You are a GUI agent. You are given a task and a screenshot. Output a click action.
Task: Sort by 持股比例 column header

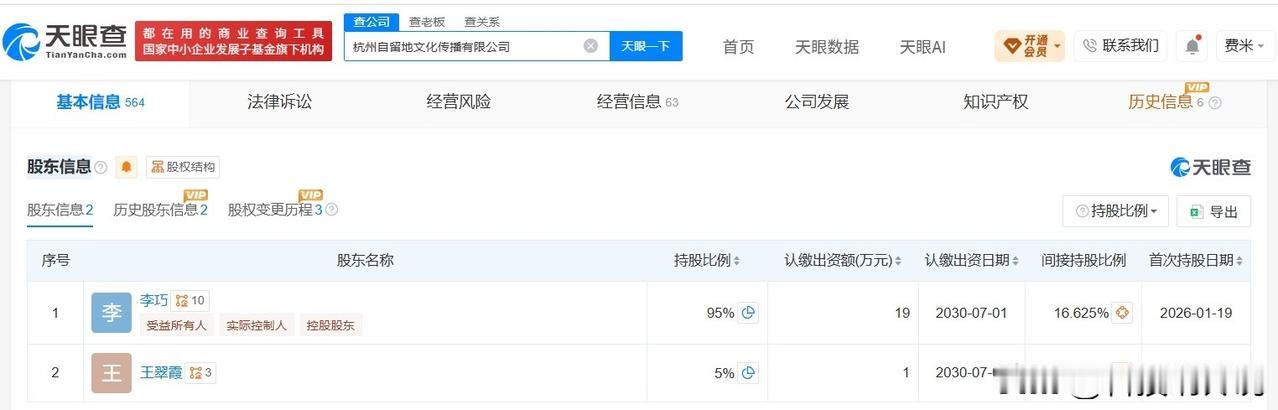tap(707, 260)
